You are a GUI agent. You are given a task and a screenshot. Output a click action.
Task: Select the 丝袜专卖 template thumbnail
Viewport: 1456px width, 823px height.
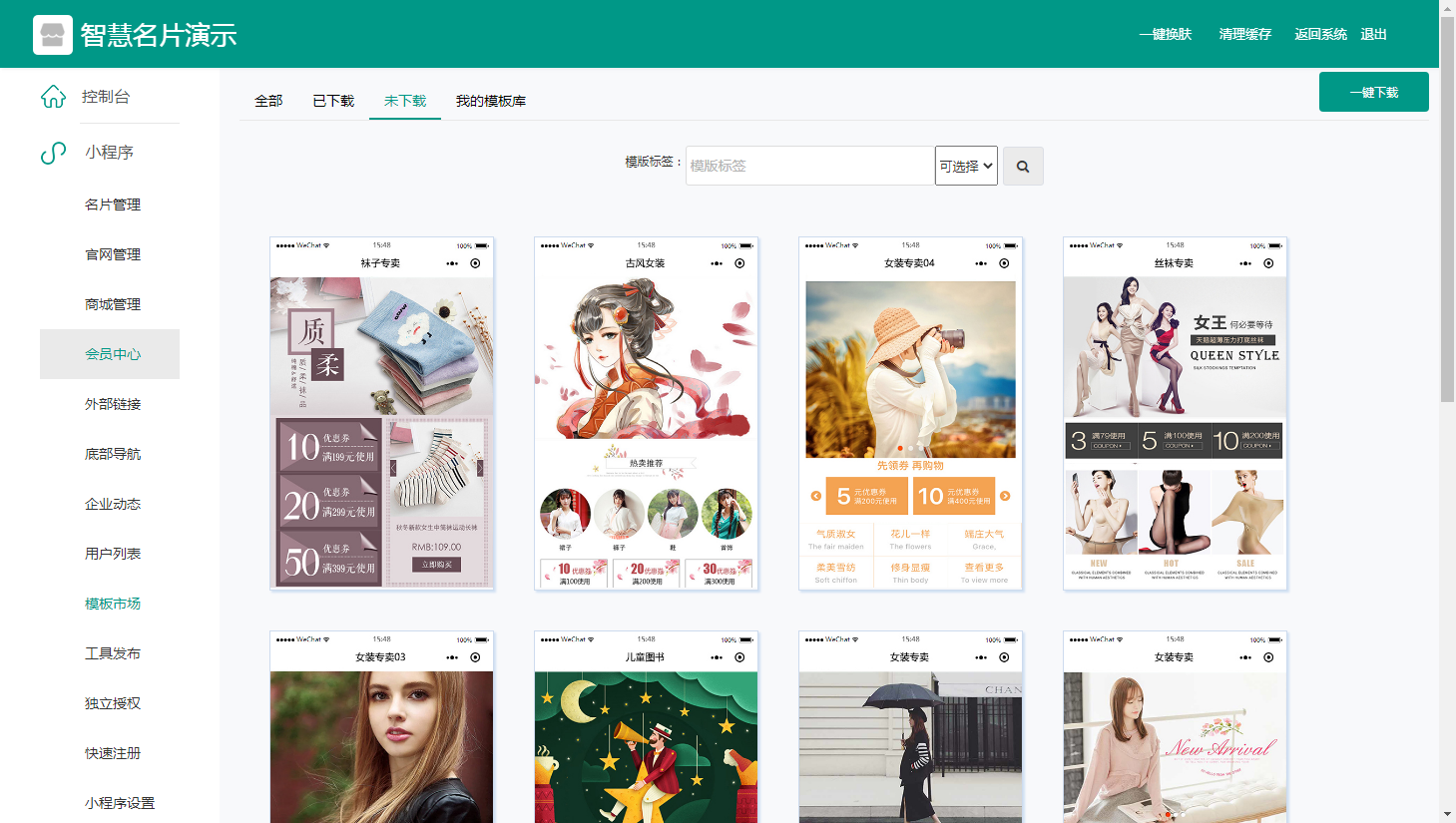tap(1176, 414)
